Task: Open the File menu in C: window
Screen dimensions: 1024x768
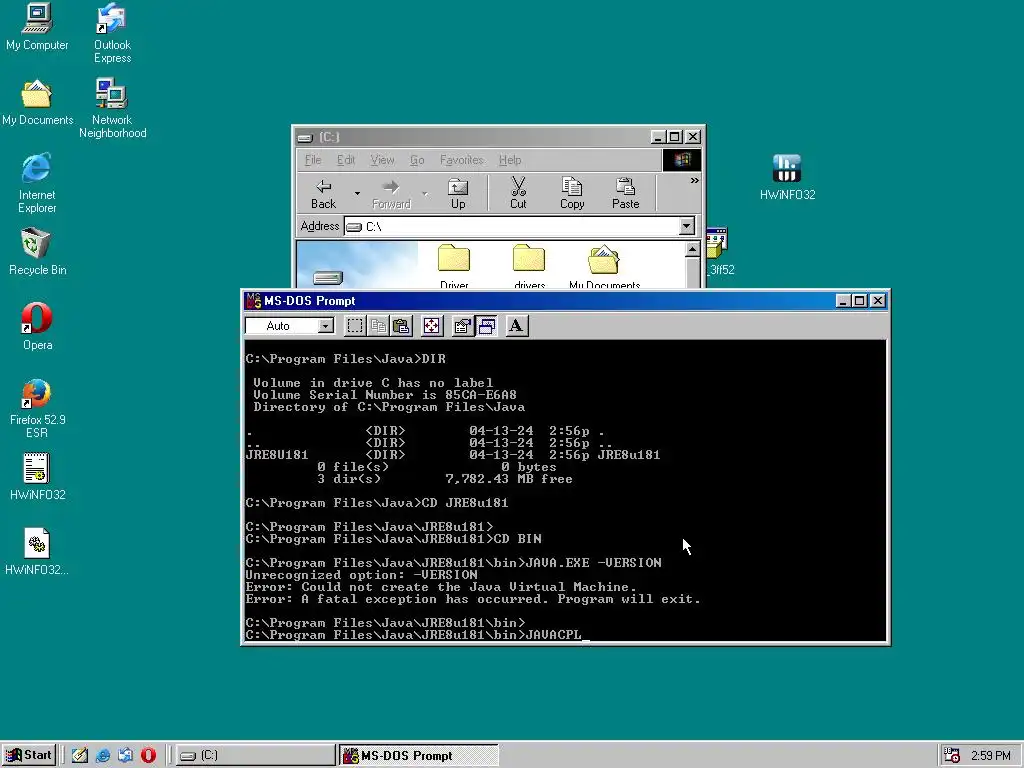Action: click(x=313, y=160)
